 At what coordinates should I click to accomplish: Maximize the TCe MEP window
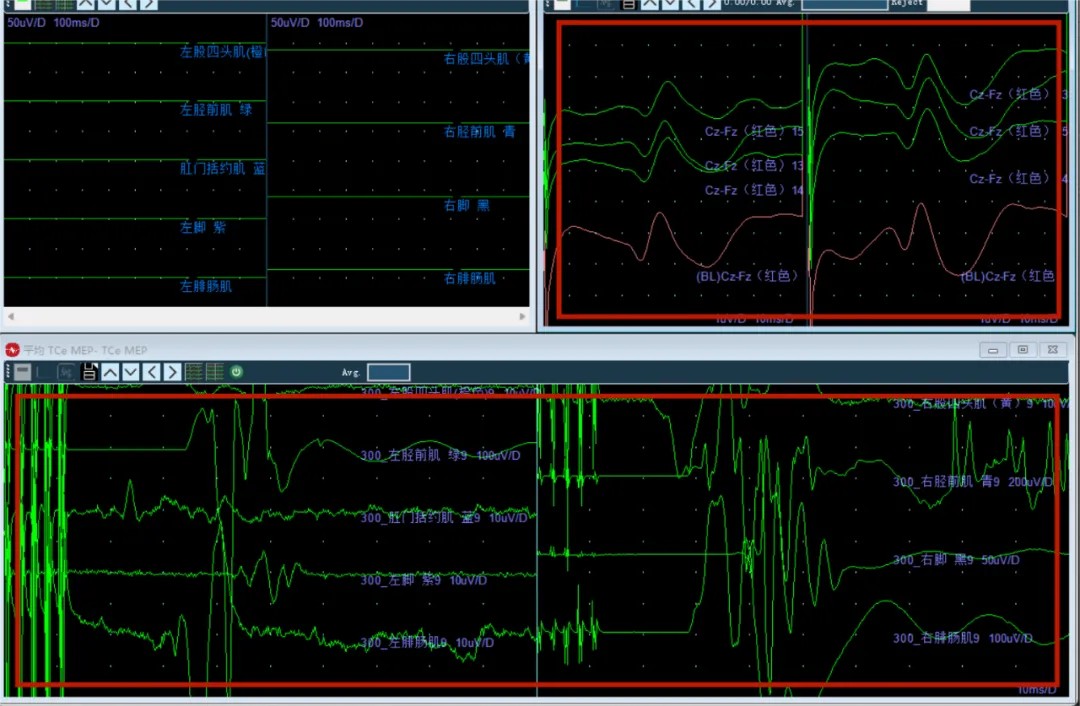pyautogui.click(x=1022, y=350)
